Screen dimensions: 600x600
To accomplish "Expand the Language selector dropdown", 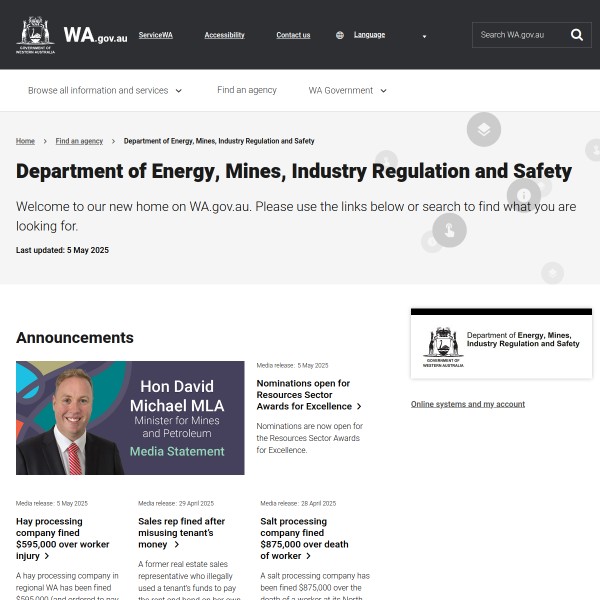I will pyautogui.click(x=424, y=36).
